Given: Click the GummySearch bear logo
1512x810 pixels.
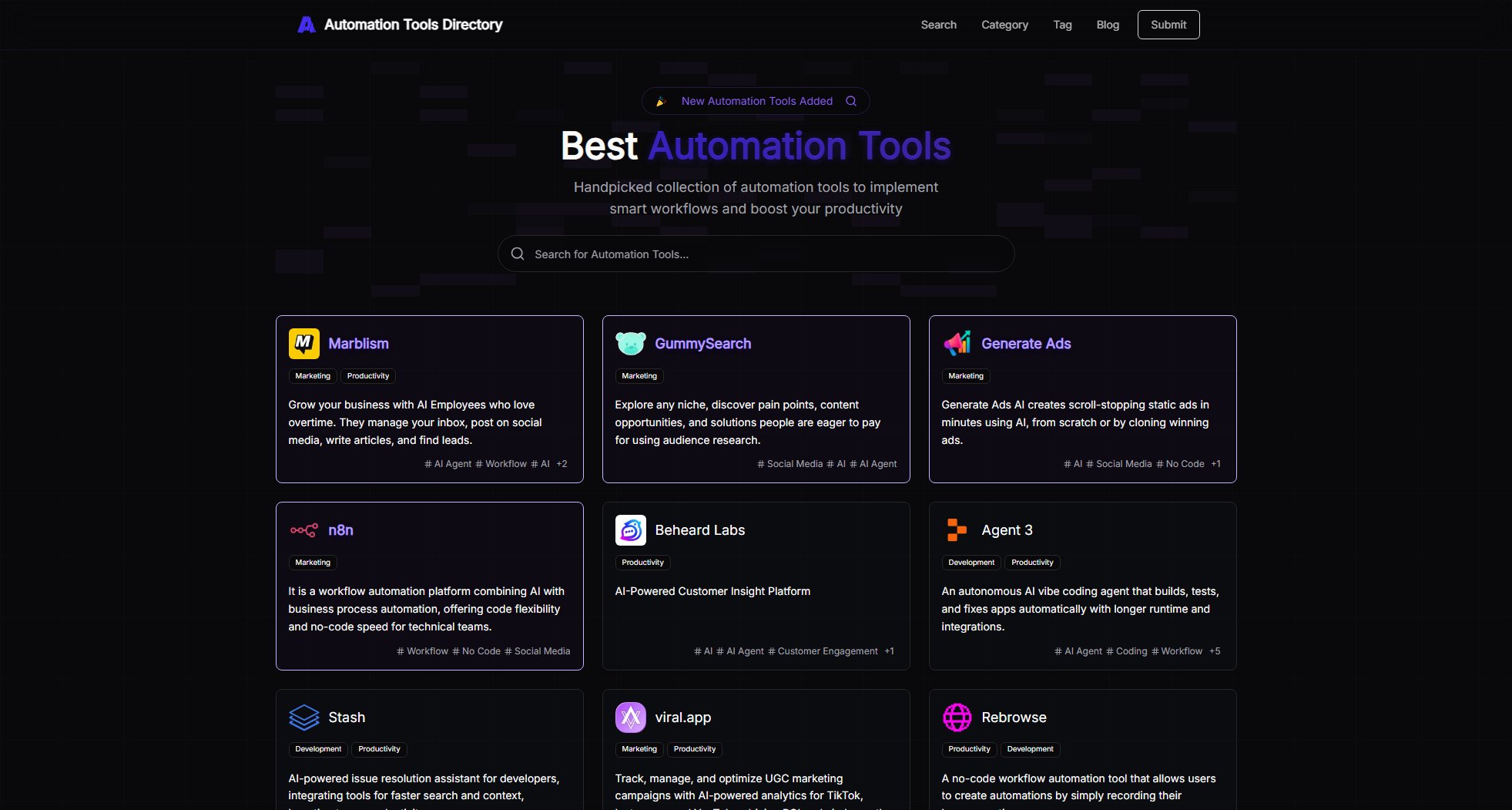Looking at the screenshot, I should (x=630, y=344).
